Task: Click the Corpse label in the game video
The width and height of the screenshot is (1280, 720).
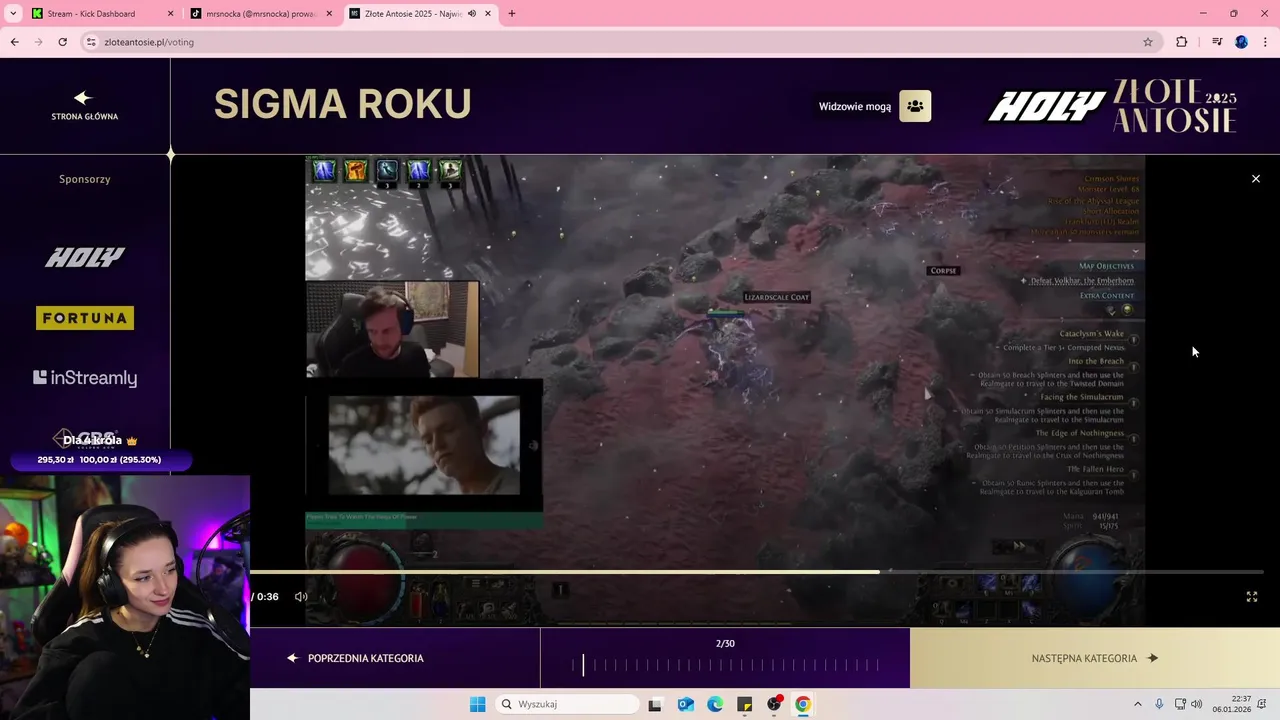Action: point(943,270)
